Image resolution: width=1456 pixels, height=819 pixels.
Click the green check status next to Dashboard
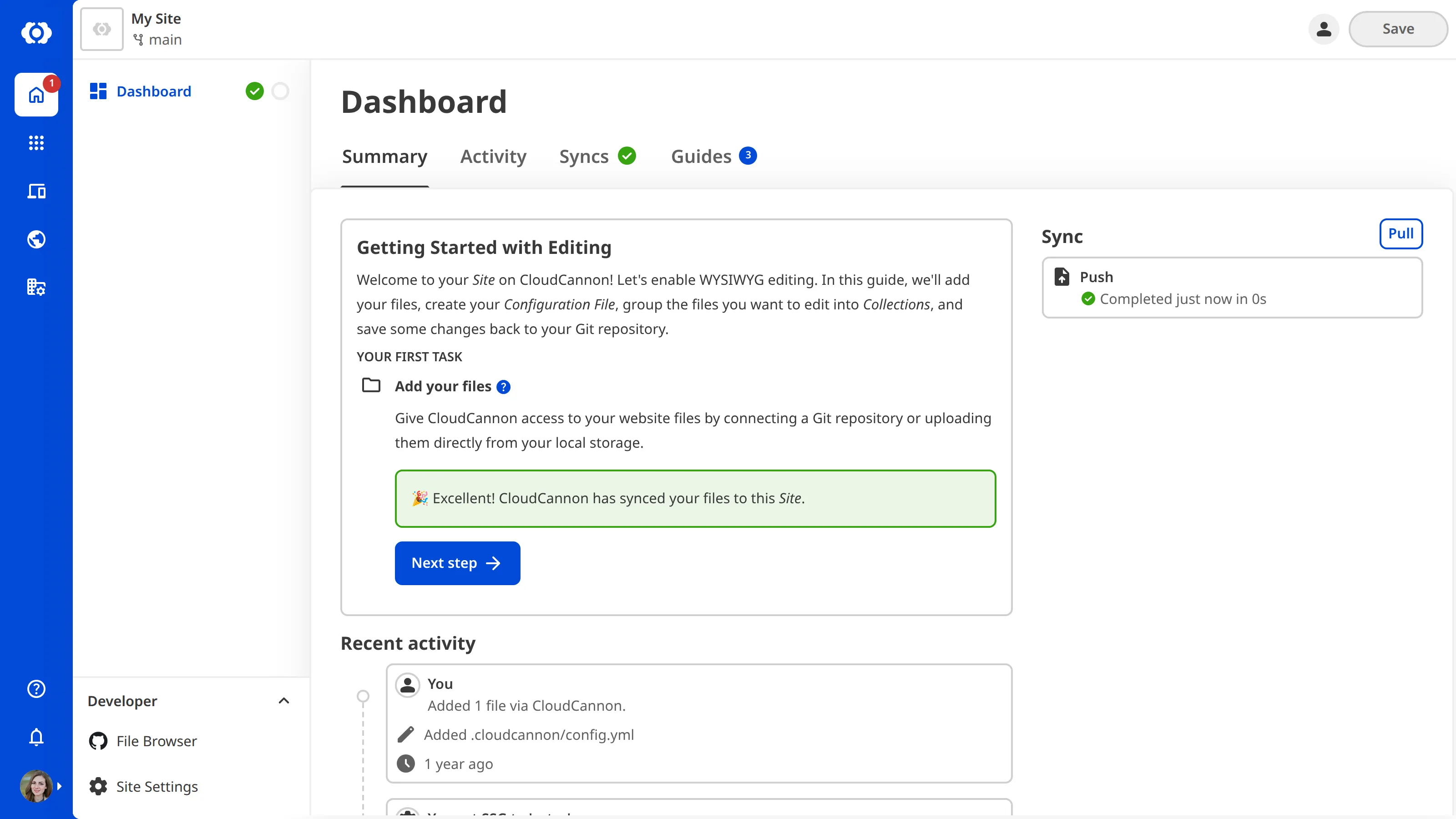point(254,91)
